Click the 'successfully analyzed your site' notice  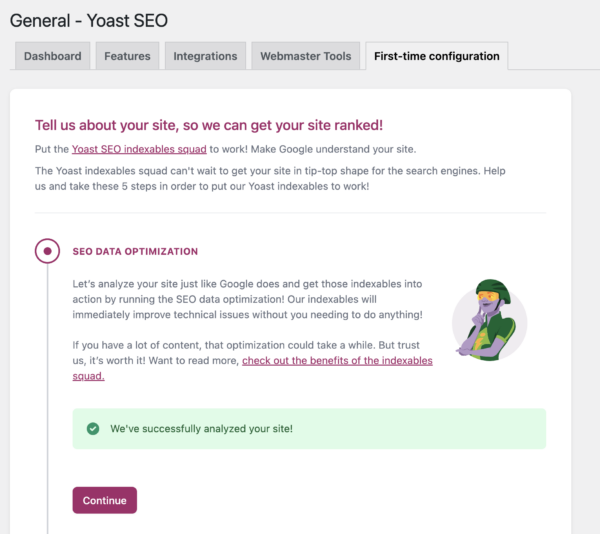[309, 428]
